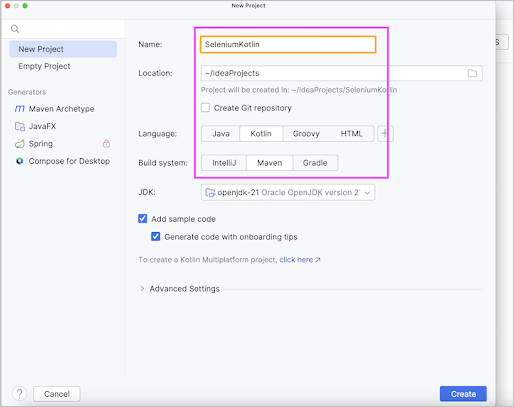Click the Cancel button
514x407 pixels.
point(57,394)
